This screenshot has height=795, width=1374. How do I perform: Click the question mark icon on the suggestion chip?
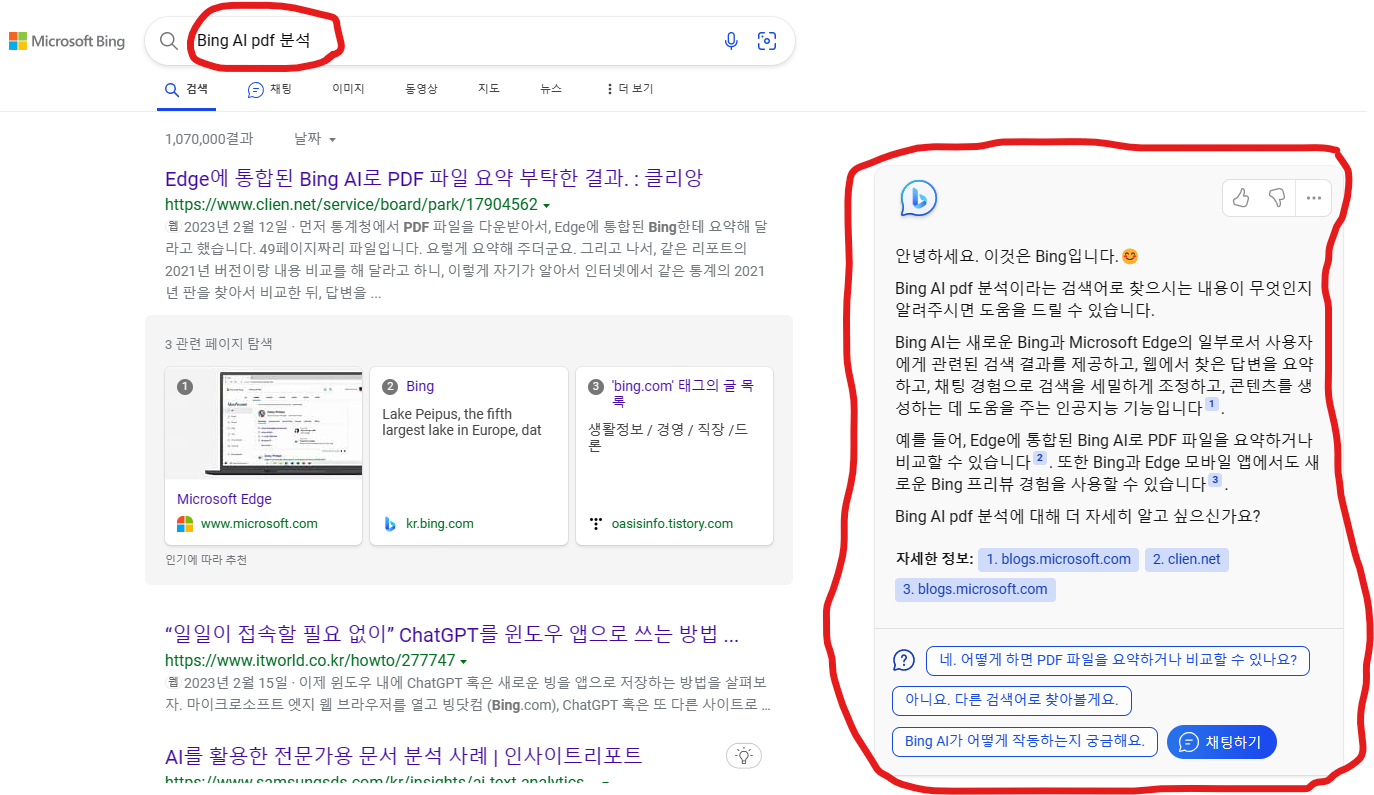point(903,660)
